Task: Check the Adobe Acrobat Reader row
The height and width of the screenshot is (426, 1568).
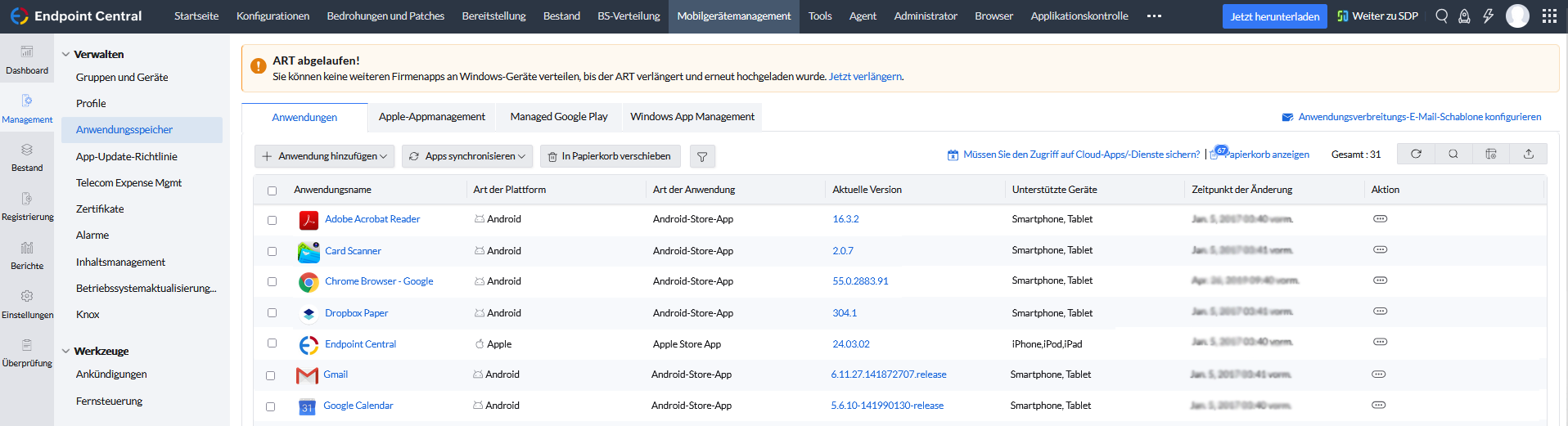Action: point(272,220)
